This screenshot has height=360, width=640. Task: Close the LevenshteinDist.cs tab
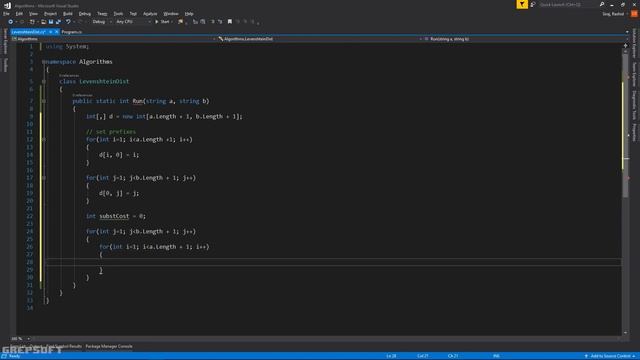(x=57, y=32)
